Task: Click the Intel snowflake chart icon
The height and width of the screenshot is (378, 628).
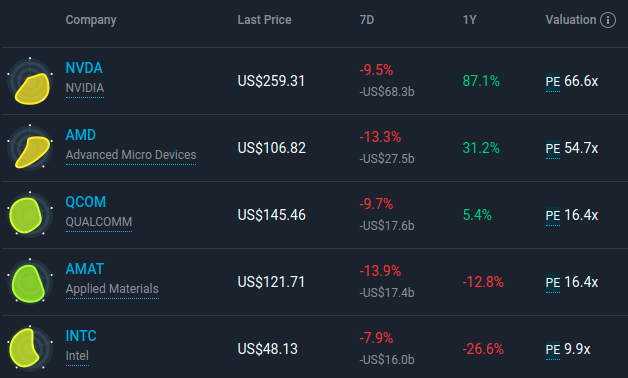Action: [x=30, y=349]
